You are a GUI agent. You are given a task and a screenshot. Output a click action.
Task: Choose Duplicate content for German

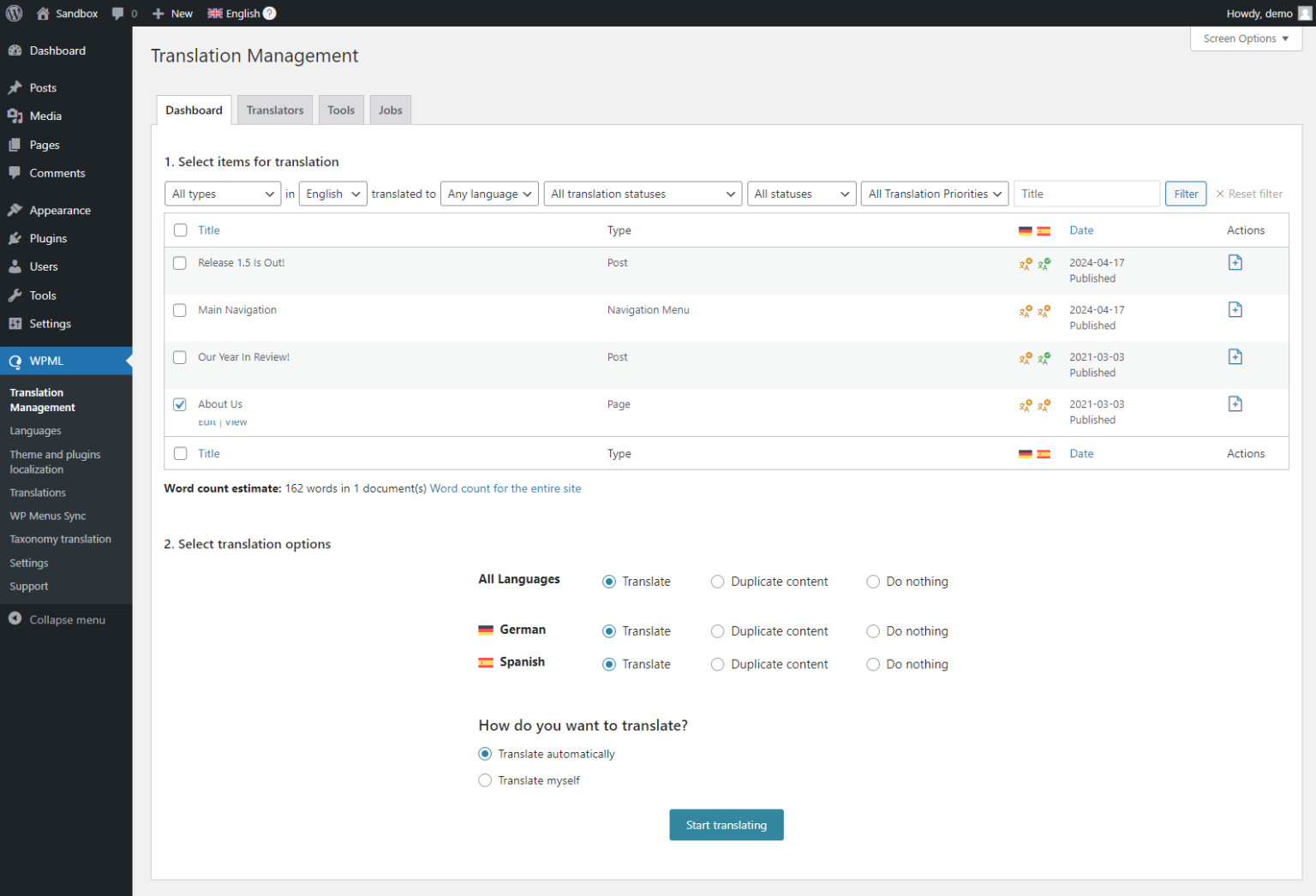[x=717, y=630]
